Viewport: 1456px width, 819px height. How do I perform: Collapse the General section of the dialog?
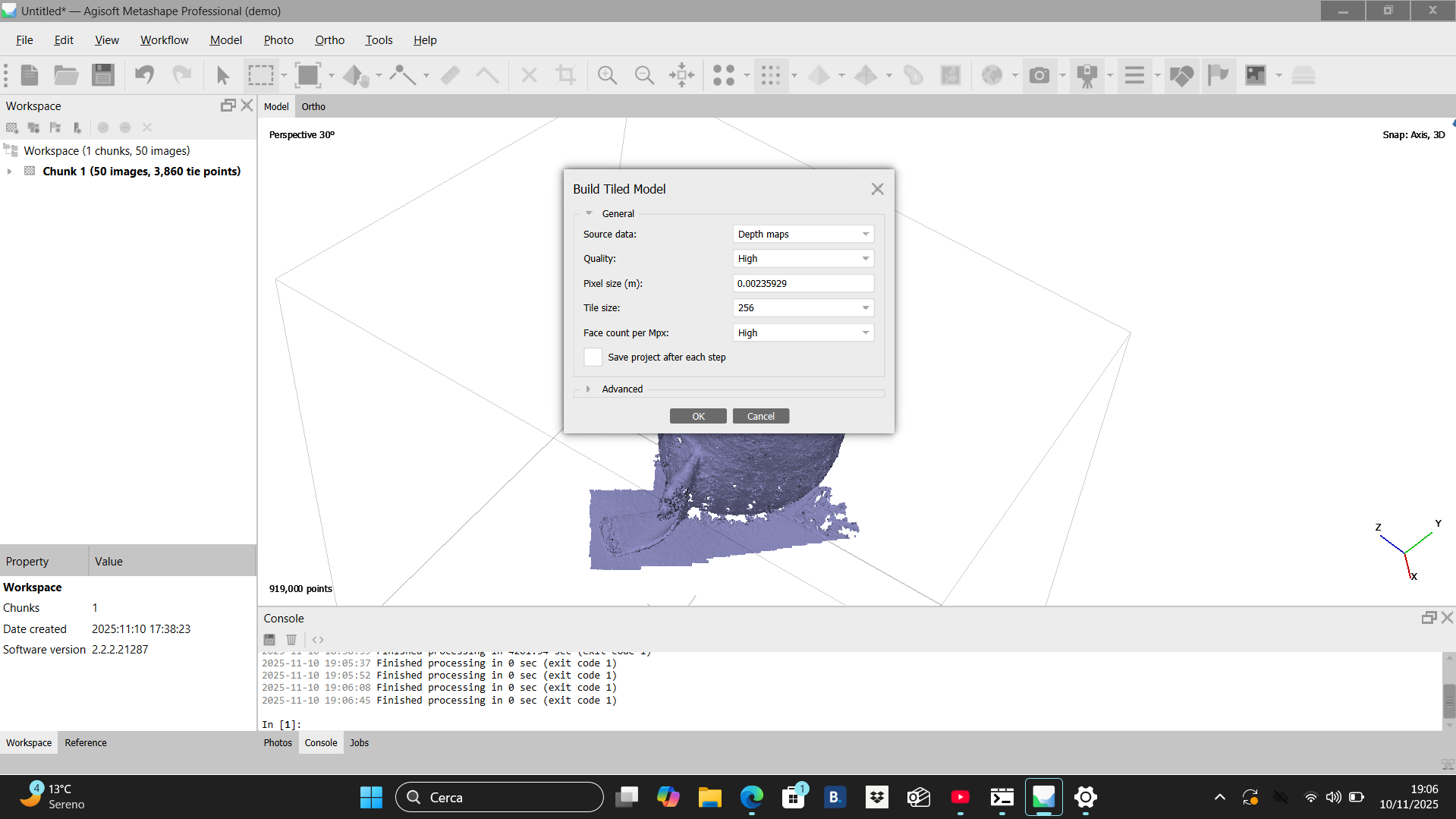[590, 213]
